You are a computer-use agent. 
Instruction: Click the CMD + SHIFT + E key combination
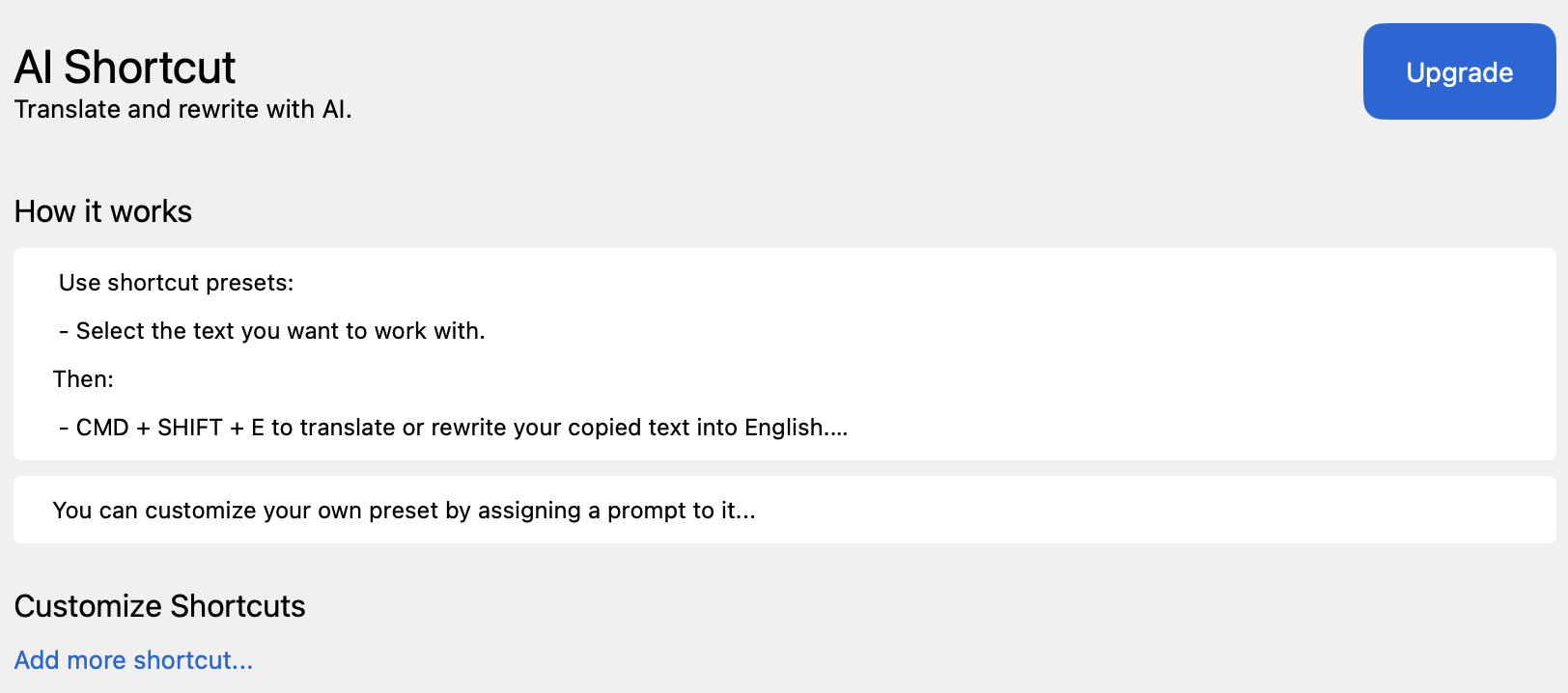[170, 428]
